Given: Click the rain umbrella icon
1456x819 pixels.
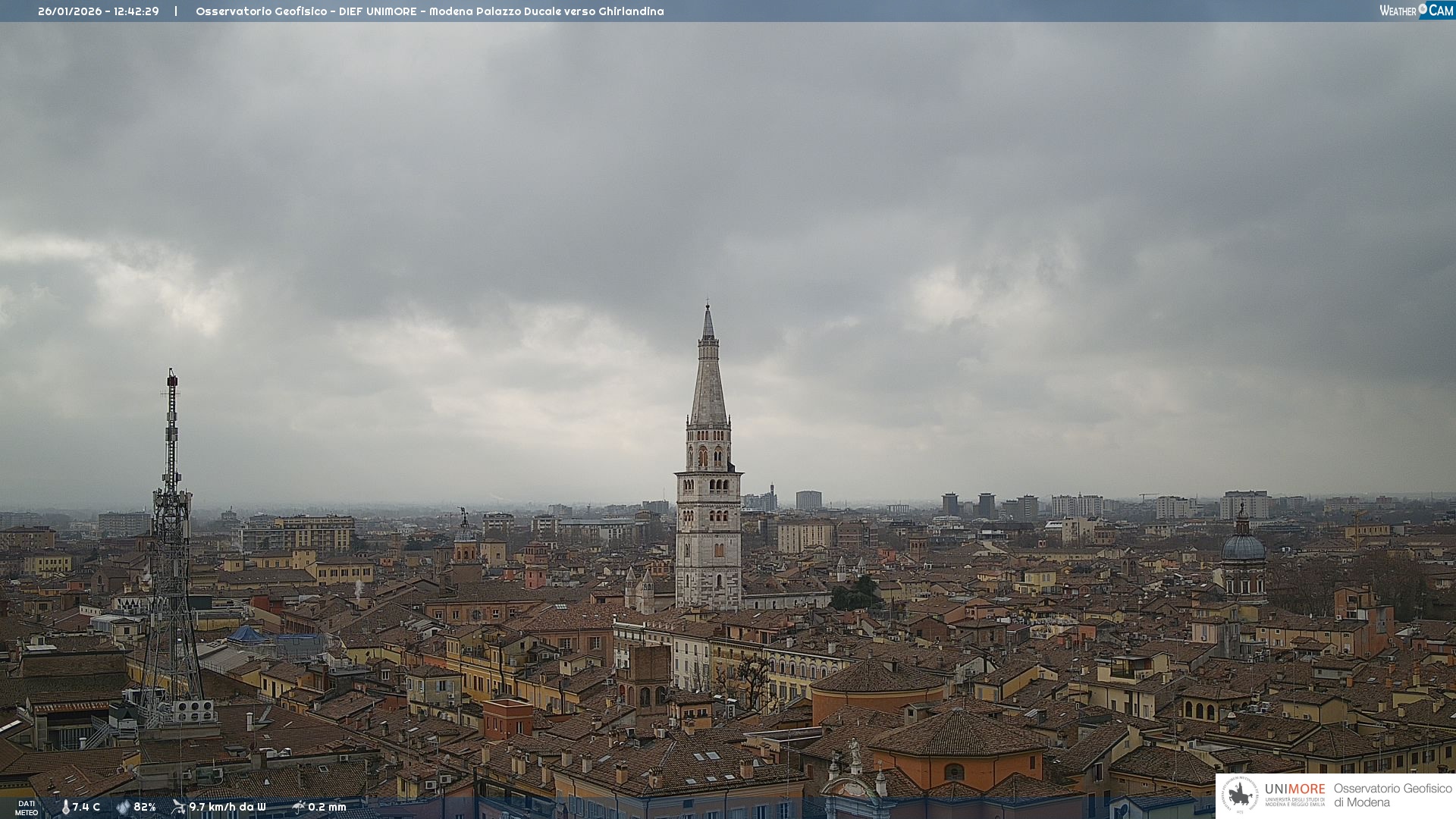Looking at the screenshot, I should pos(298,807).
